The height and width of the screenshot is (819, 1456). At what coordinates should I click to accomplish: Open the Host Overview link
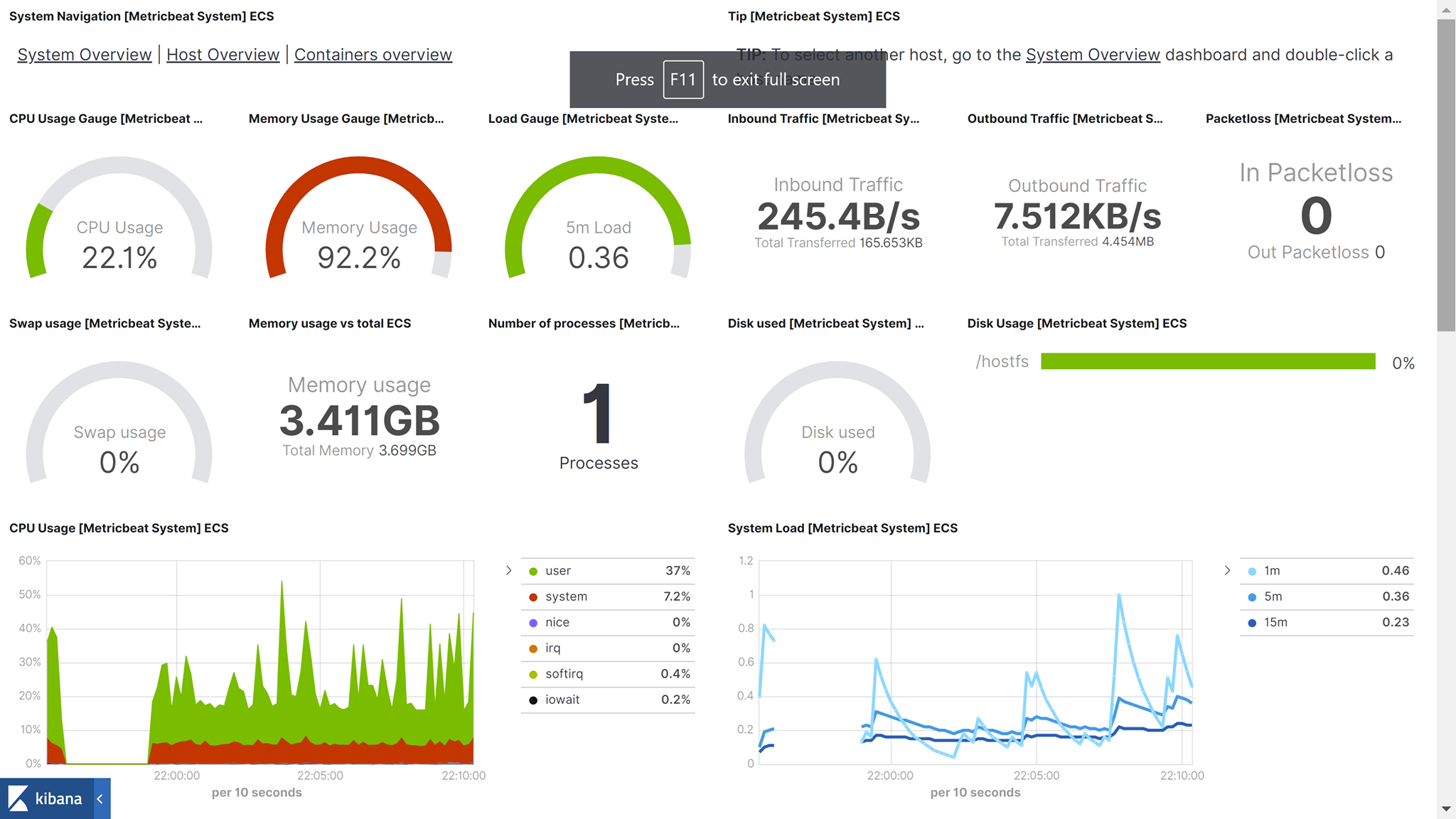[223, 55]
